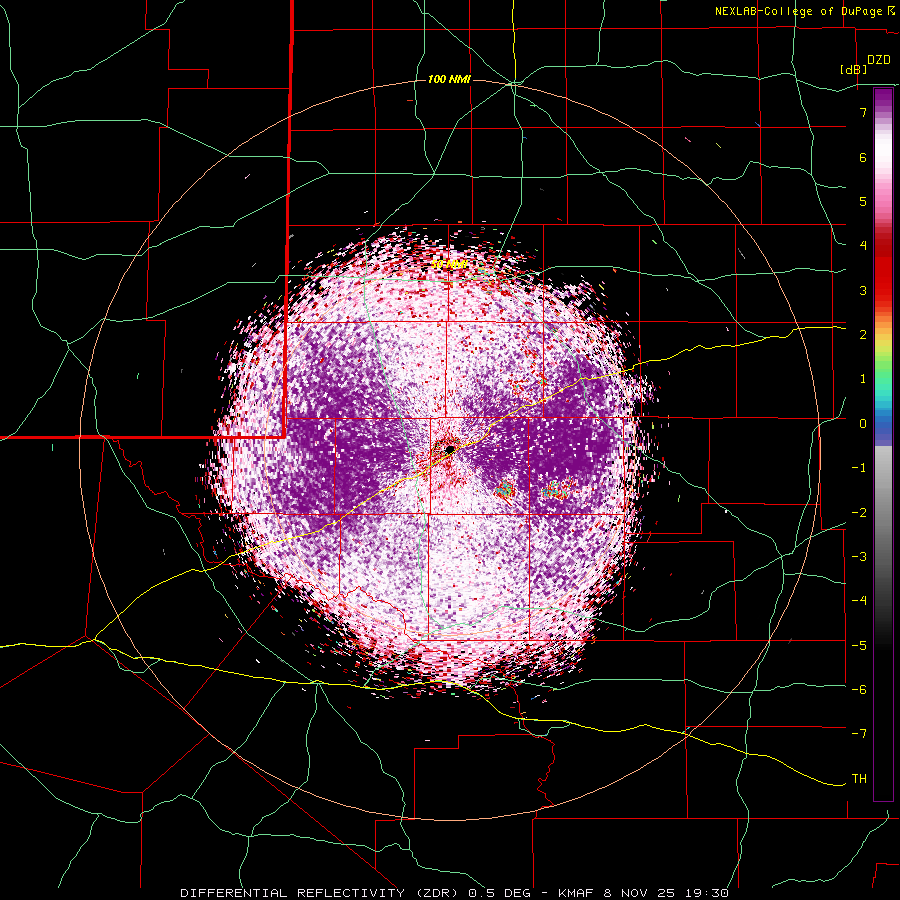The image size is (900, 900).
Task: Click the positive 5 dB tick label
Action: click(863, 201)
